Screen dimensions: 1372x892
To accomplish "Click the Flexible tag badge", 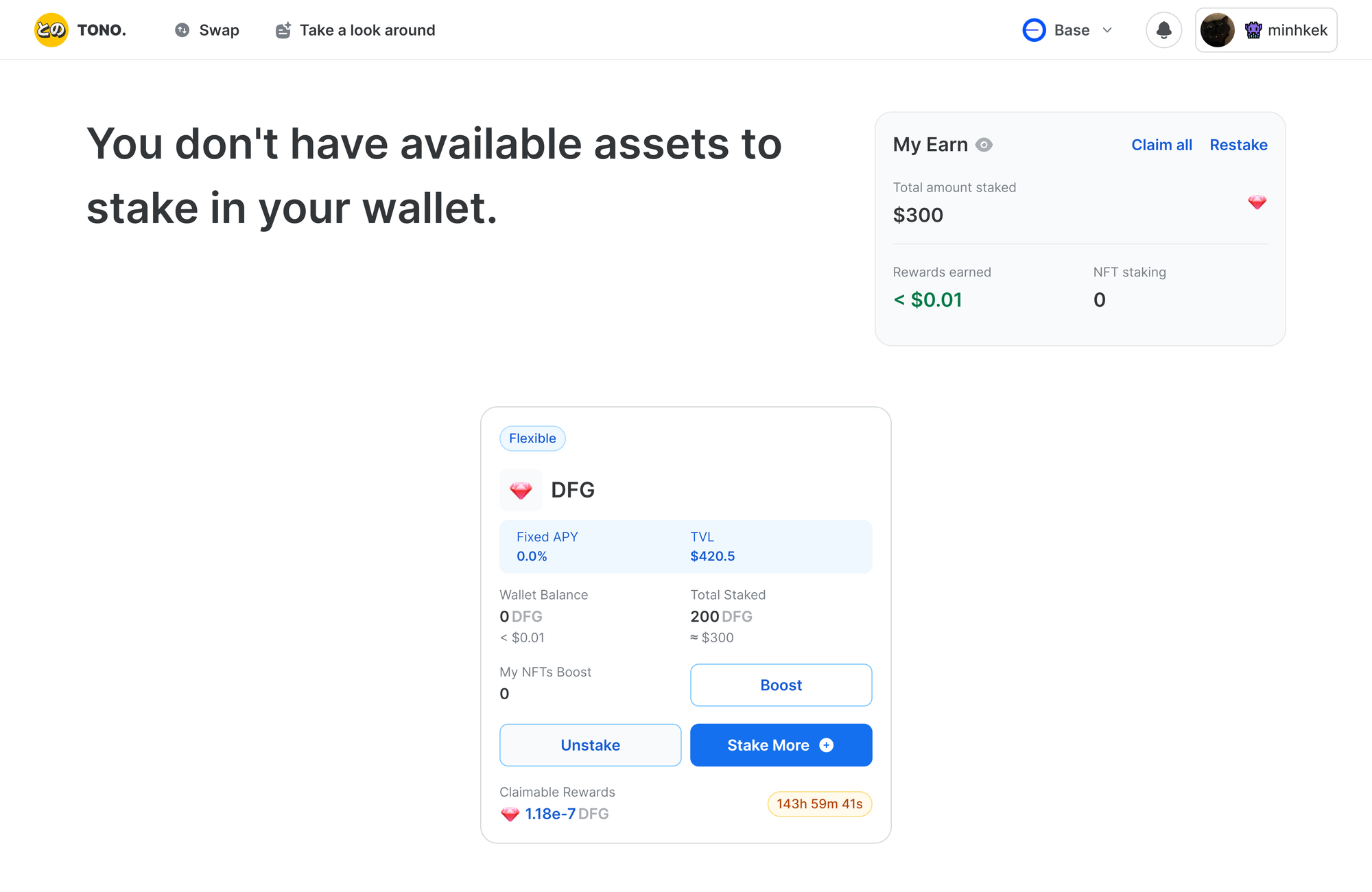I will [532, 438].
